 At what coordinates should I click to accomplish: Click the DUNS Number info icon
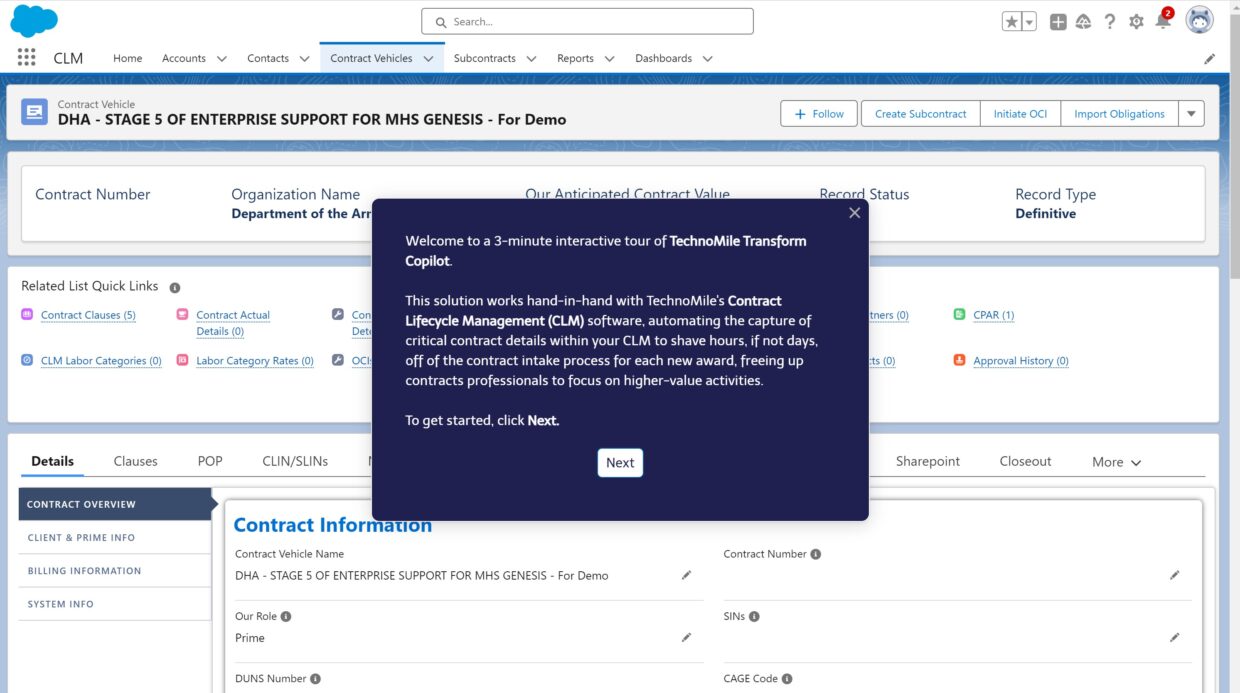(315, 679)
